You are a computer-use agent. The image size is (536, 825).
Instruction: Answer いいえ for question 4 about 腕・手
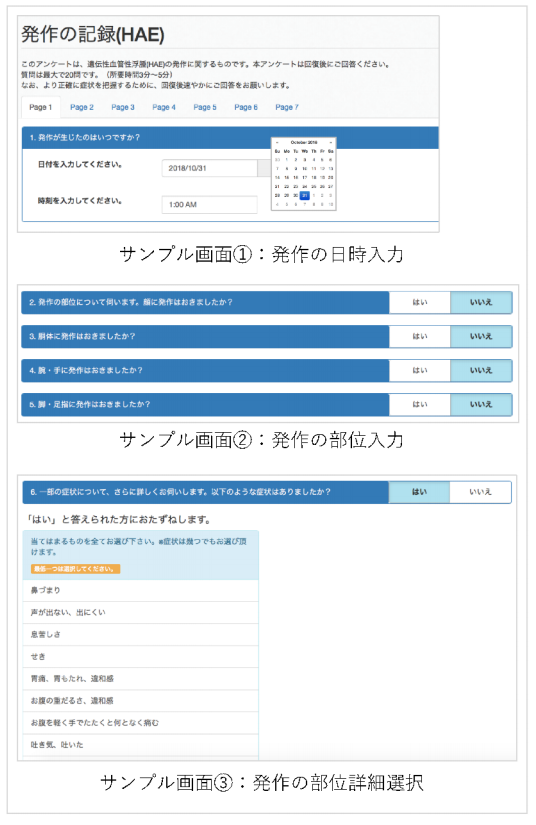click(481, 370)
